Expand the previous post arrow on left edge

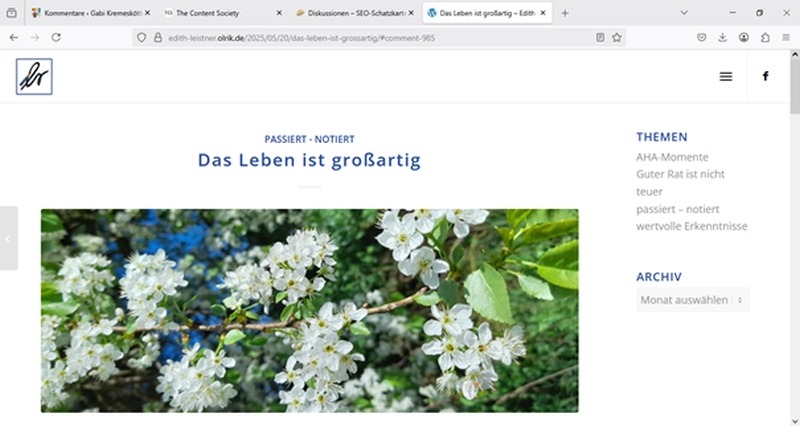8,238
